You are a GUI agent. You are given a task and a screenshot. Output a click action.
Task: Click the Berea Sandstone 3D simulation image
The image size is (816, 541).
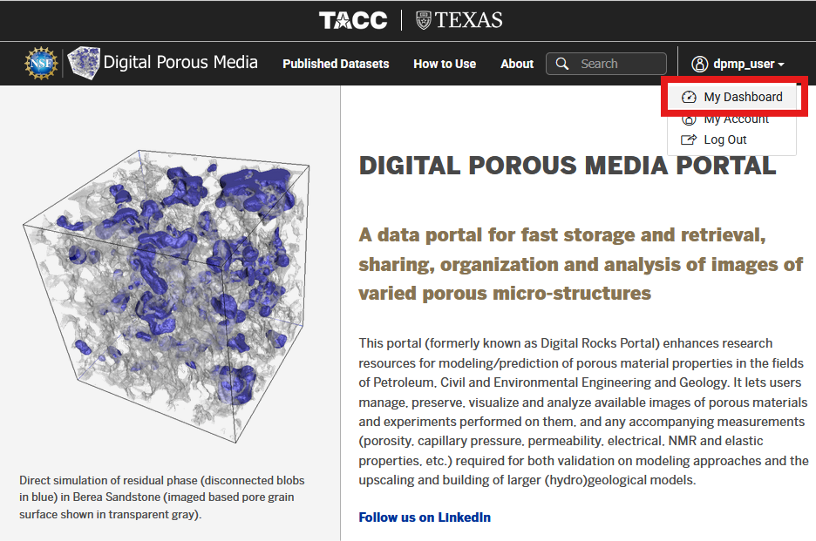167,297
